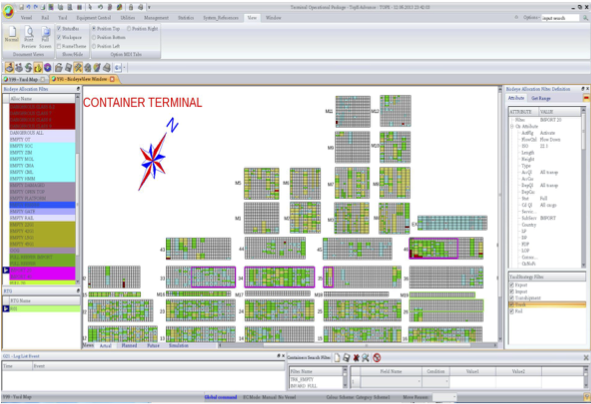591x404 pixels.
Task: Open the Equipment Control menu
Action: [x=93, y=18]
